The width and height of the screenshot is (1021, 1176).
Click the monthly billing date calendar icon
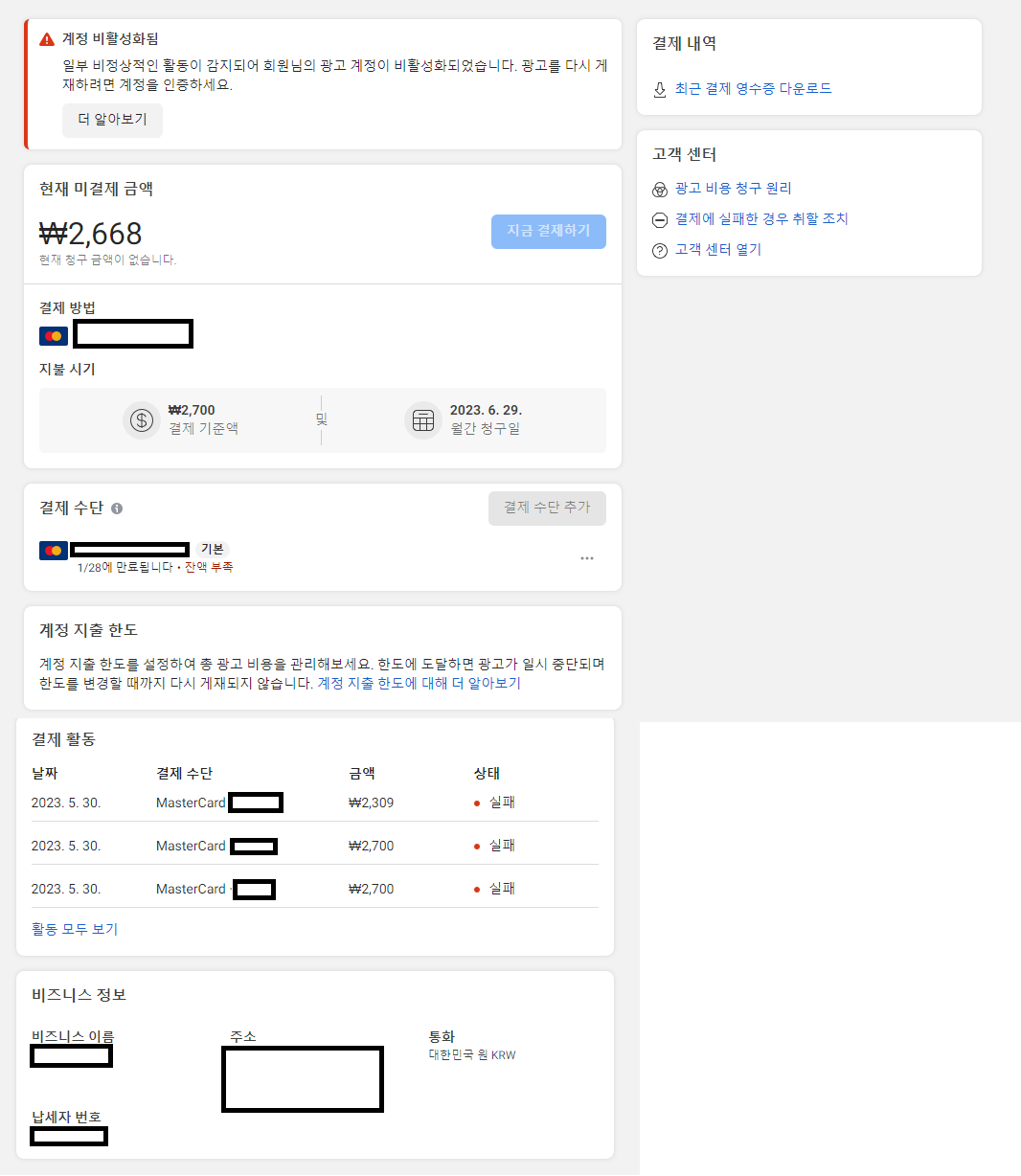(423, 419)
